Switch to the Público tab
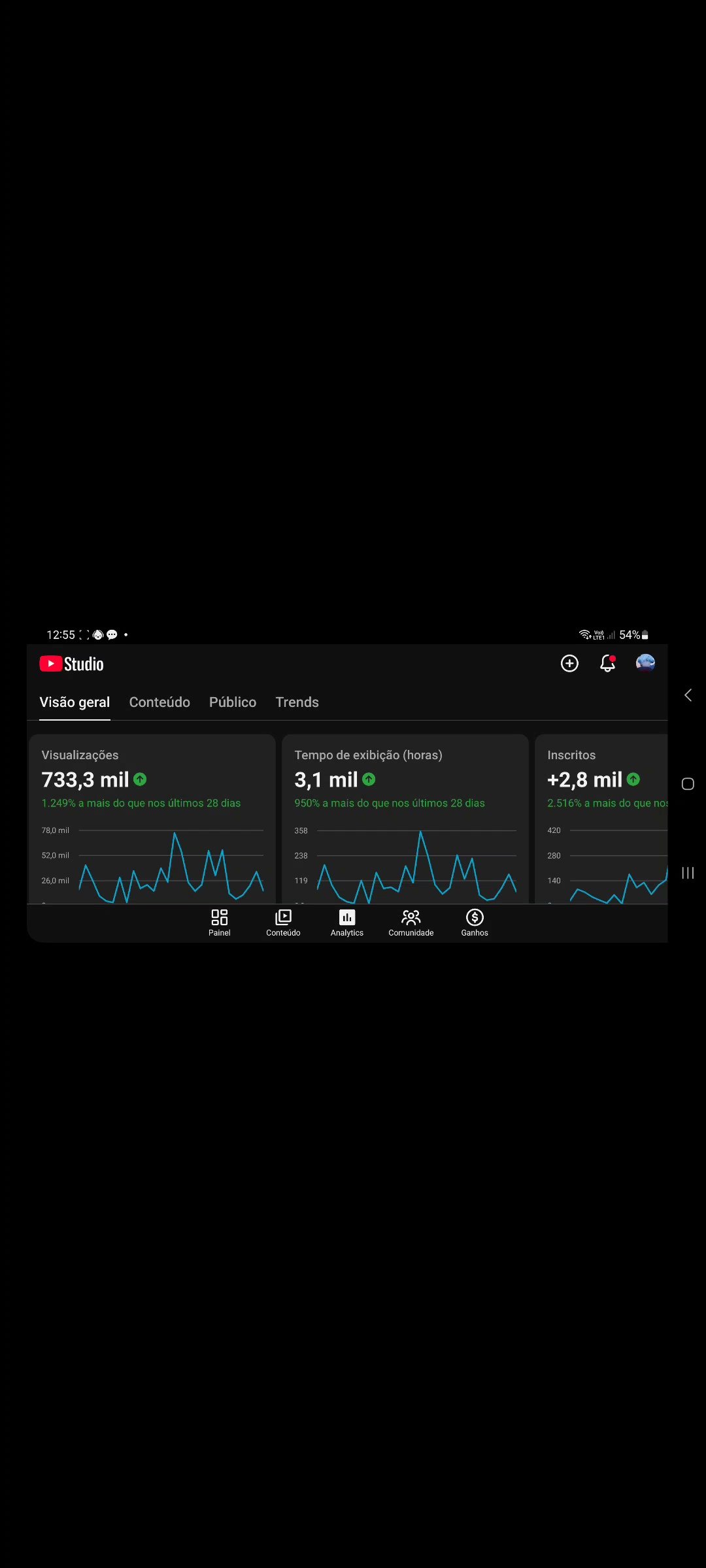 233,702
